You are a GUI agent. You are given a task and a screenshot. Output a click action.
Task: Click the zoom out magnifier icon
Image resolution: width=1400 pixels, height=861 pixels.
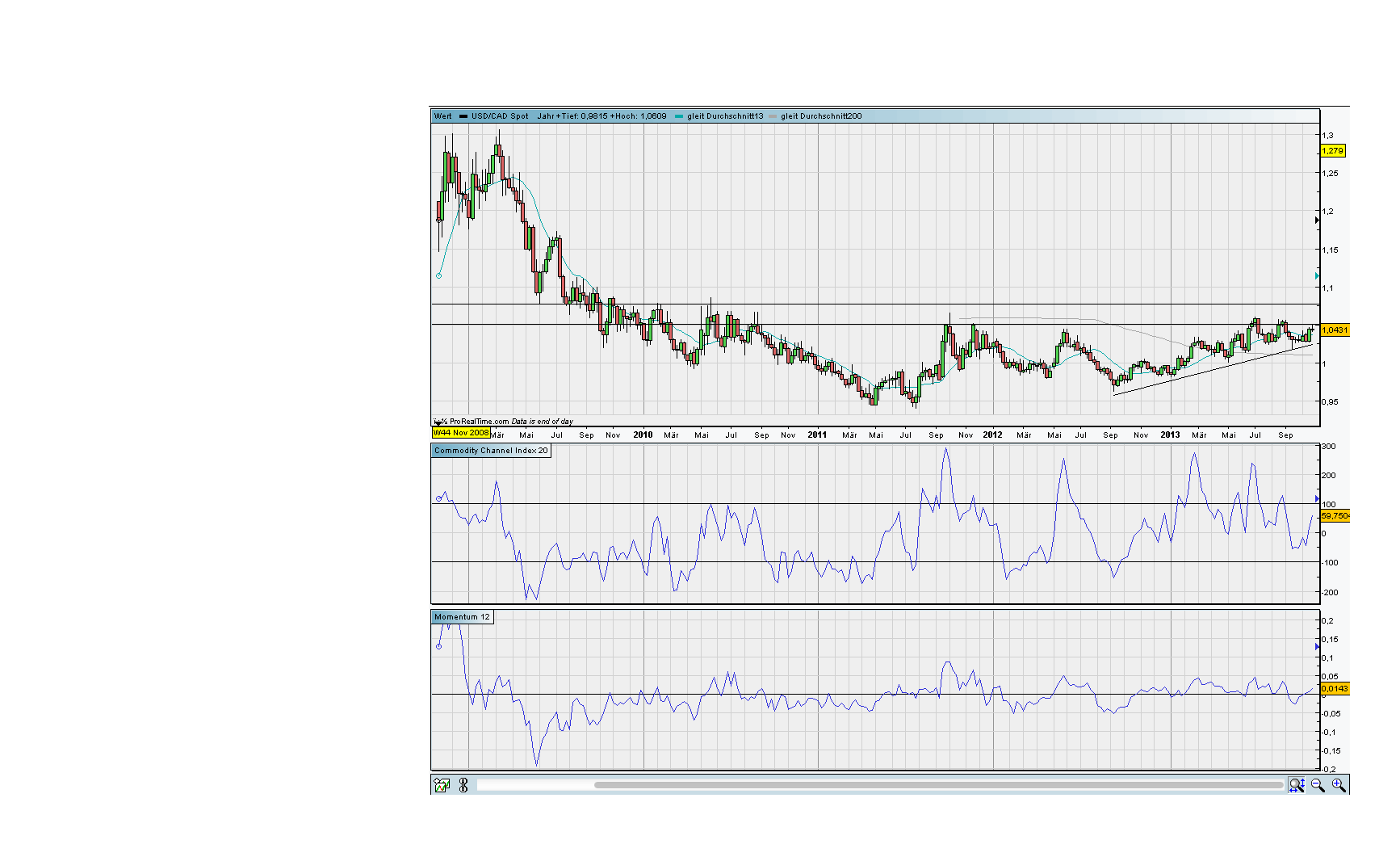coord(1318,785)
